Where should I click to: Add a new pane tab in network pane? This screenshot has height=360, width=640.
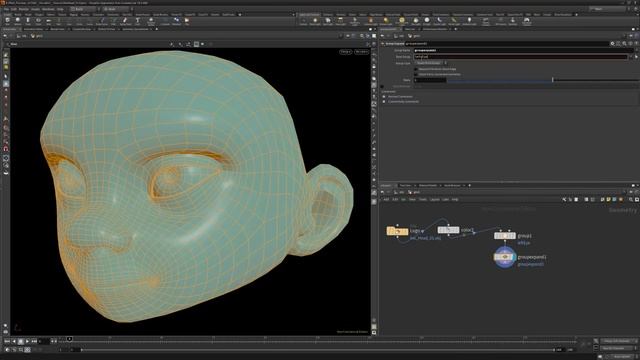pos(469,185)
